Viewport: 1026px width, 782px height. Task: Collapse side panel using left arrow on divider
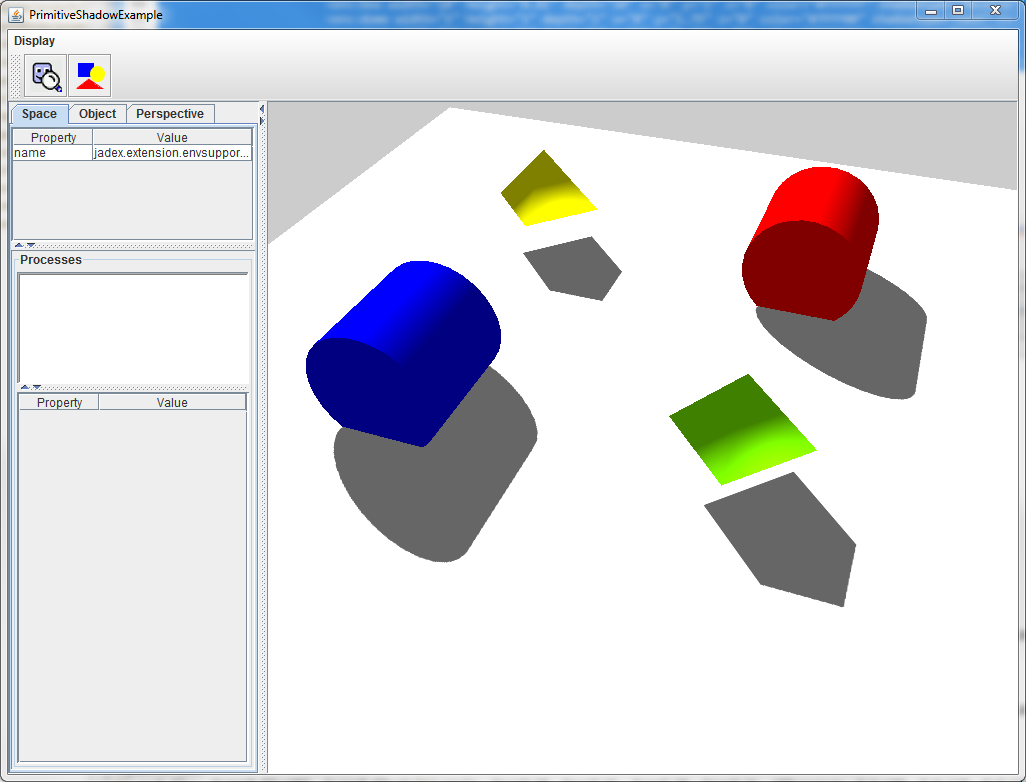click(x=262, y=108)
